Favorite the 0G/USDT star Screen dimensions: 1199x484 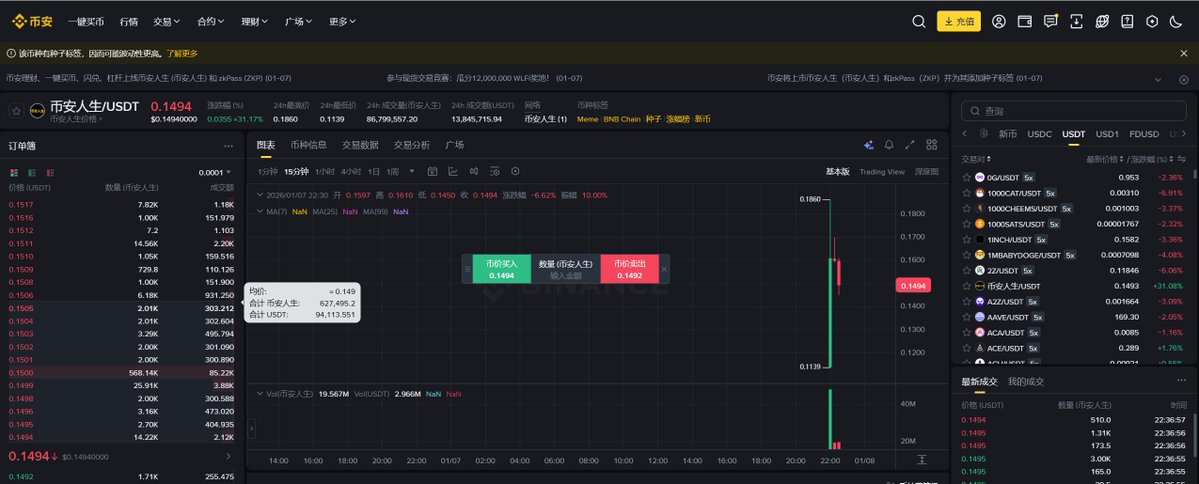[x=967, y=177]
